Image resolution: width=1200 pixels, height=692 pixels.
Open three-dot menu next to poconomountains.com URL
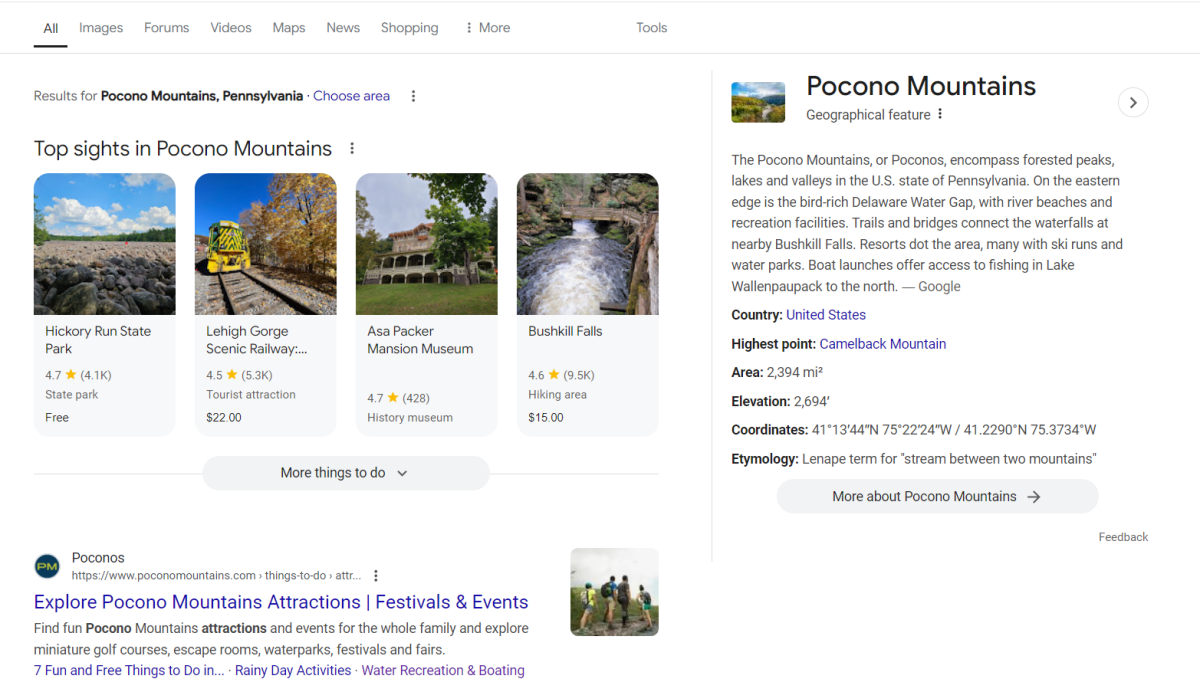click(x=376, y=576)
